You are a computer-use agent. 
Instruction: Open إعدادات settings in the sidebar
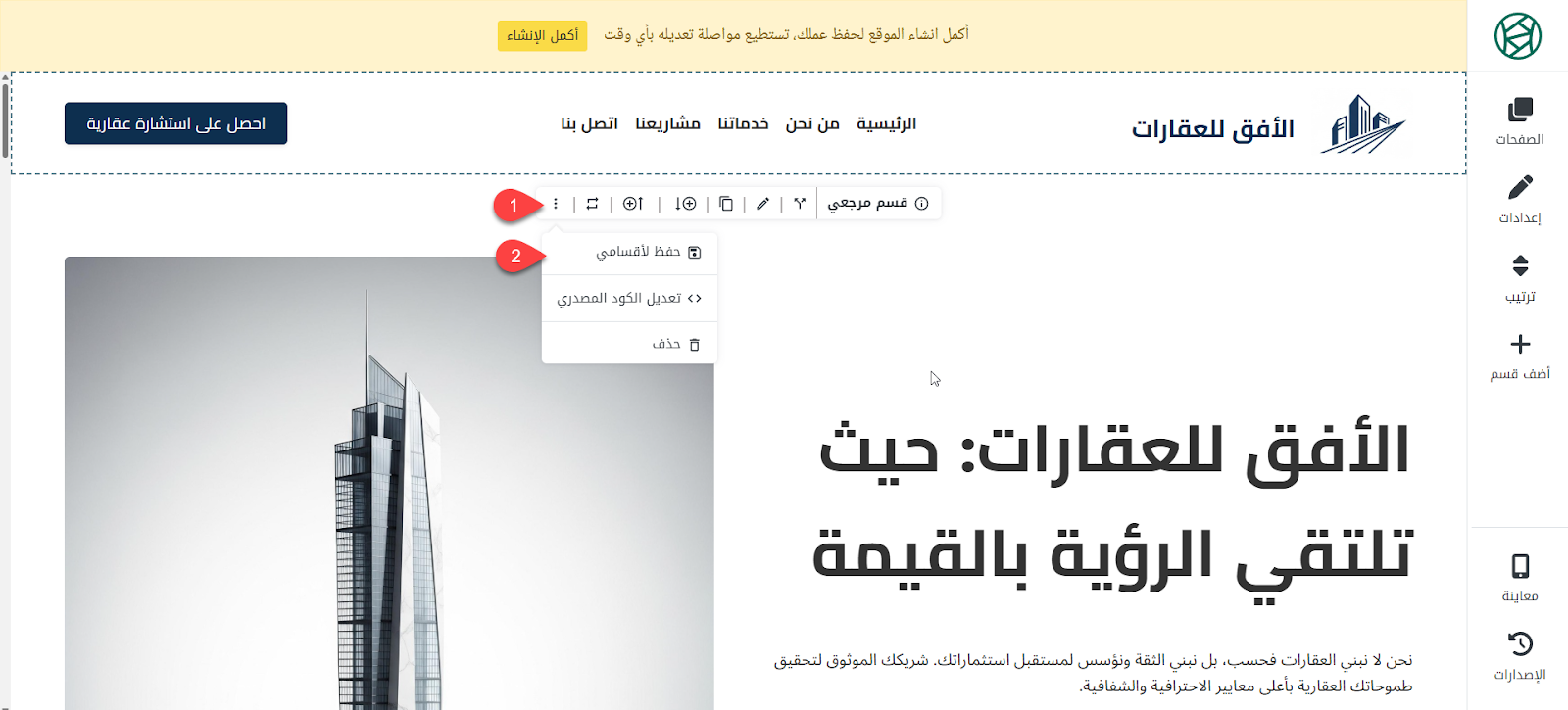click(x=1520, y=200)
